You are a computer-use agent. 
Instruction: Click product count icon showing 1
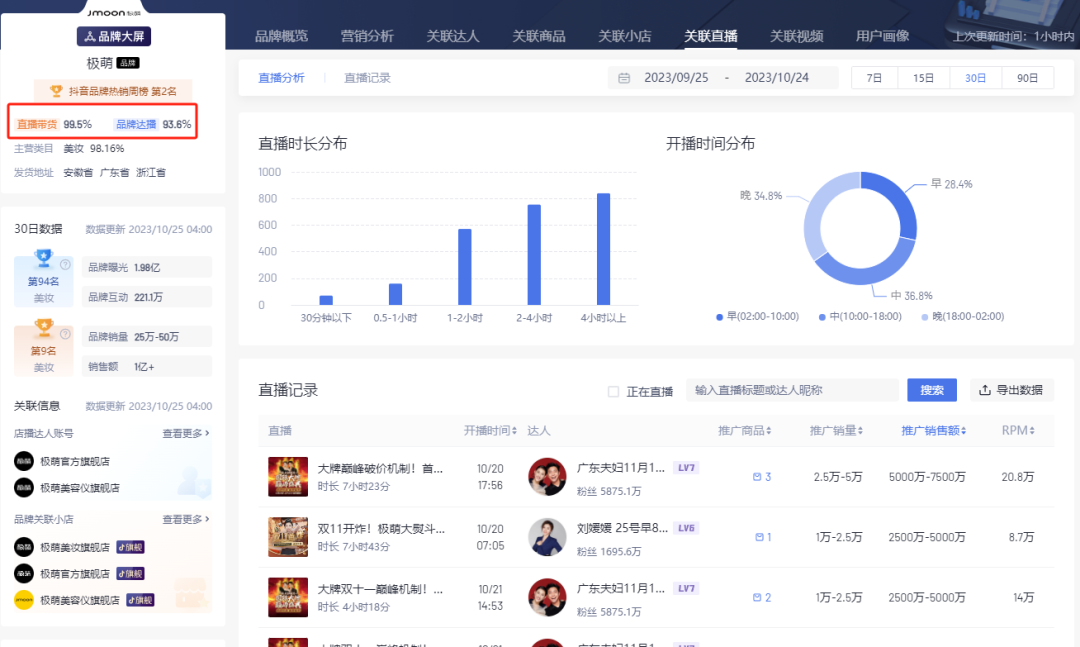click(x=759, y=537)
